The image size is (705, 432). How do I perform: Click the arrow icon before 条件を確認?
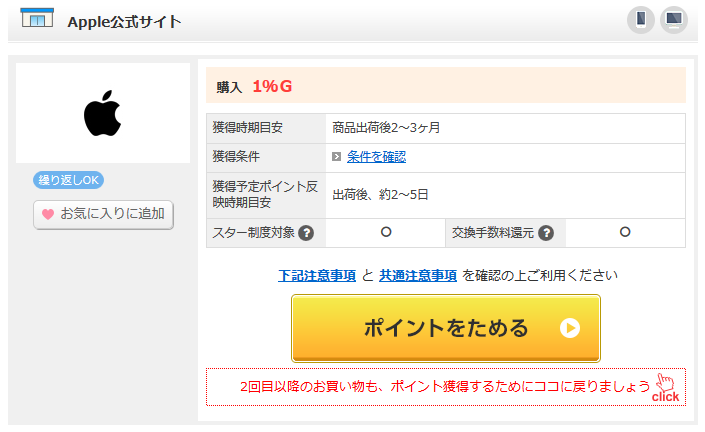(x=338, y=157)
